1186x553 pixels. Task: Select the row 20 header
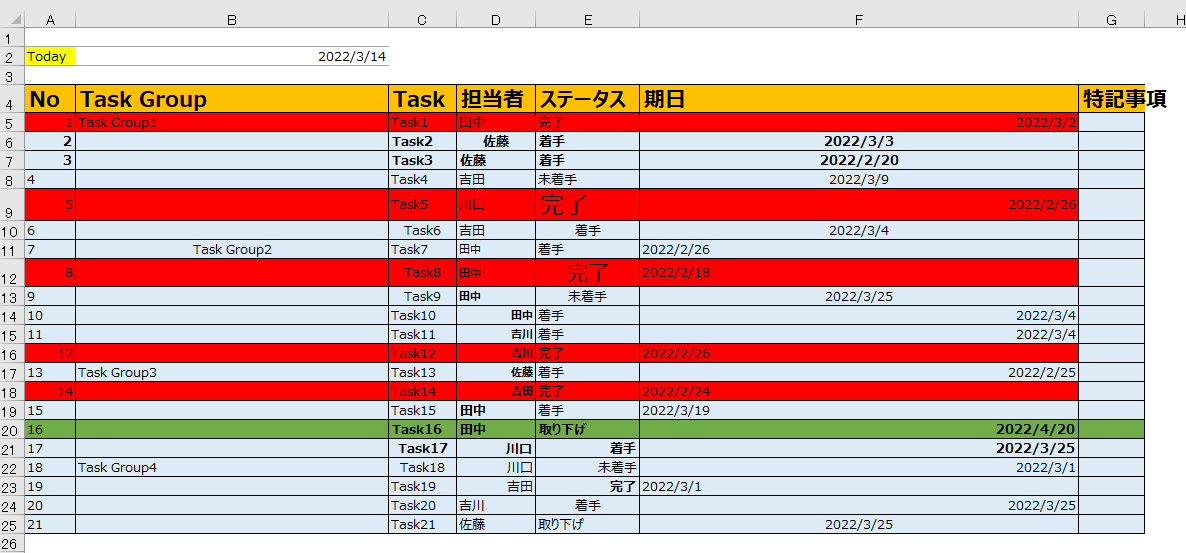(12, 429)
